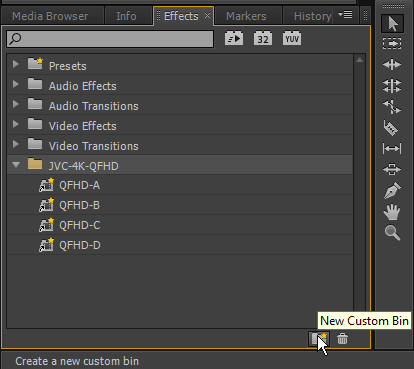This screenshot has height=369, width=414.
Task: Select the Slide tool
Action: (392, 169)
